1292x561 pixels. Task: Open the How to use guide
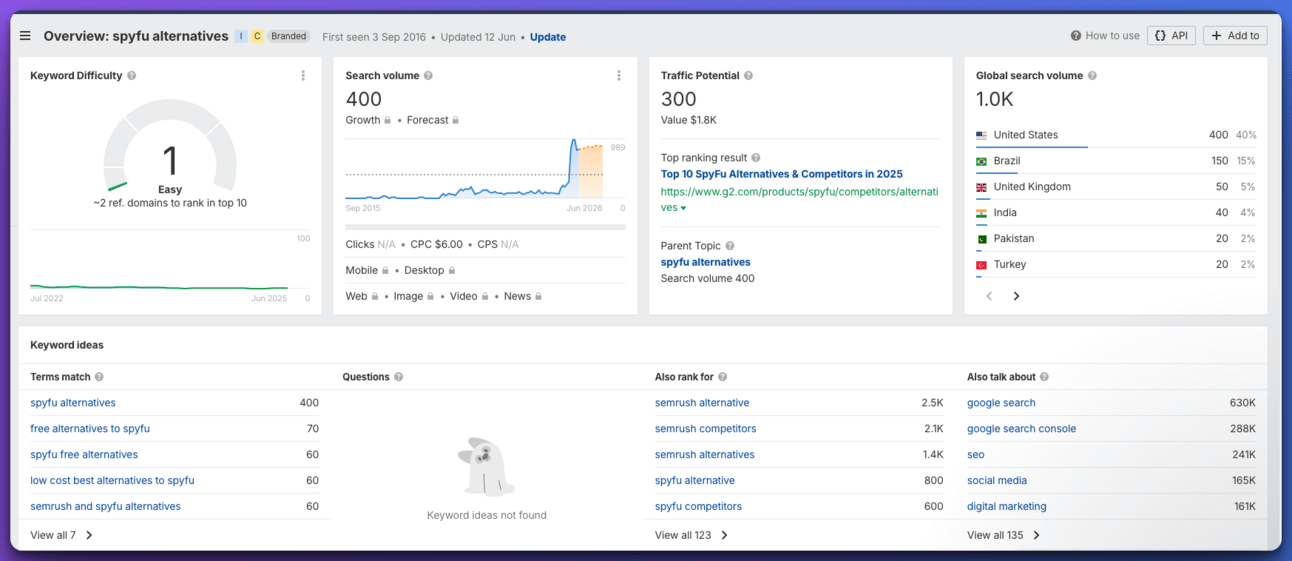1105,36
